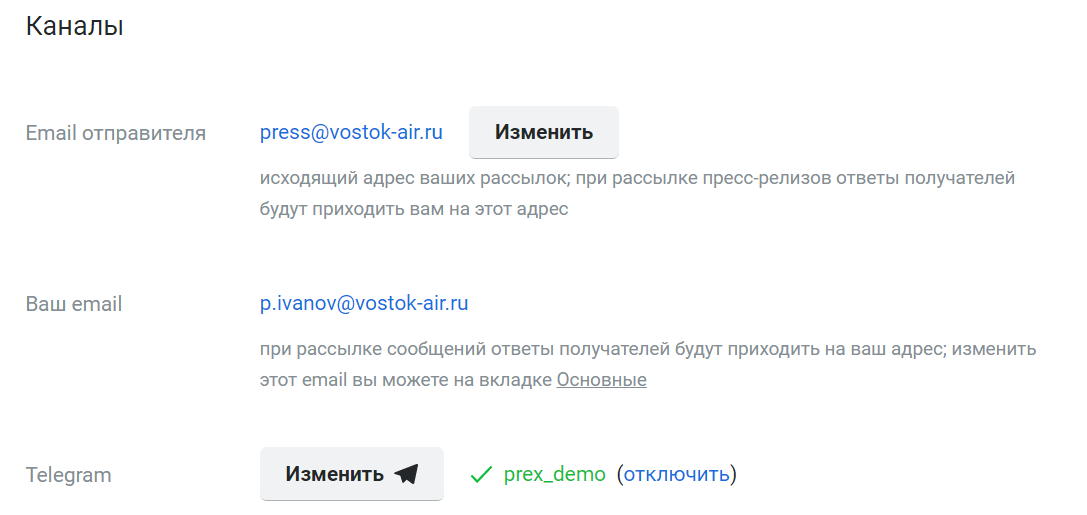1087x515 pixels.
Task: Click the text 'этот email вы можете на вкладке'
Action: 406,380
